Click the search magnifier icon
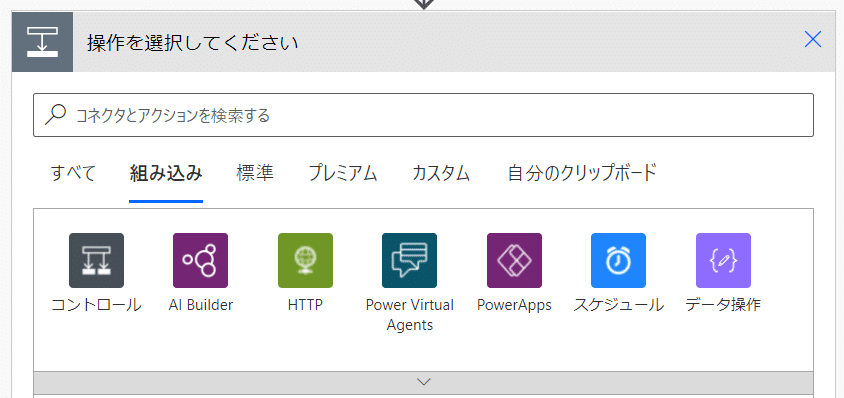Screen dimensions: 844x398 point(55,115)
